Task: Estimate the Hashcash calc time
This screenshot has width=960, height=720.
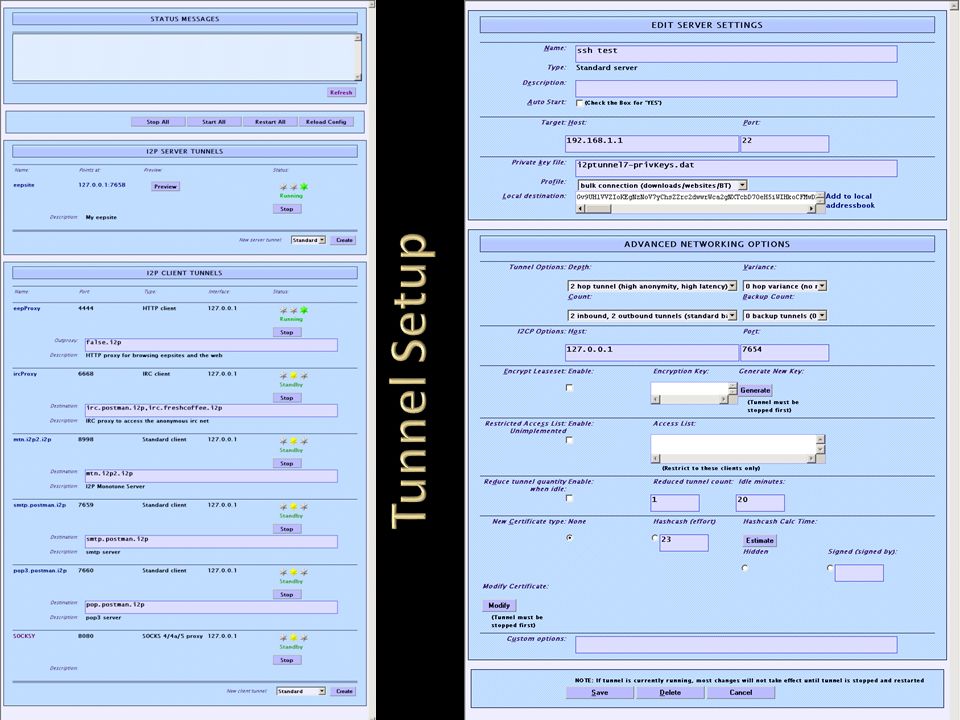Action: [760, 541]
